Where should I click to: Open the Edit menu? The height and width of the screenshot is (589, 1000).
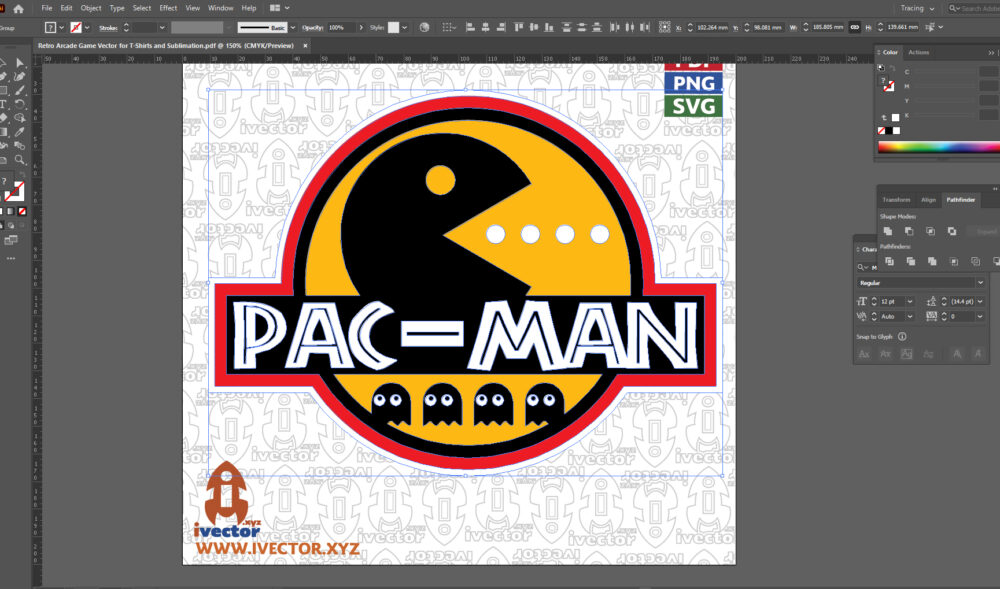coord(66,8)
